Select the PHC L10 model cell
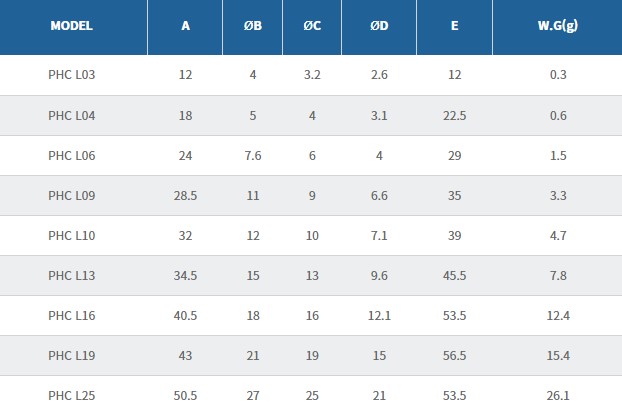The height and width of the screenshot is (413, 622). tap(72, 235)
